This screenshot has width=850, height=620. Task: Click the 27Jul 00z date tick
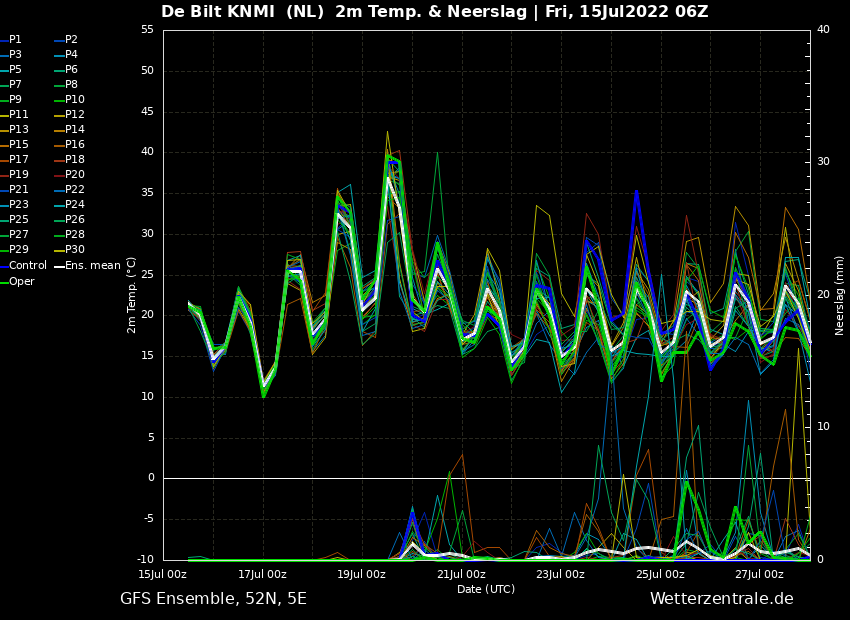pos(759,574)
